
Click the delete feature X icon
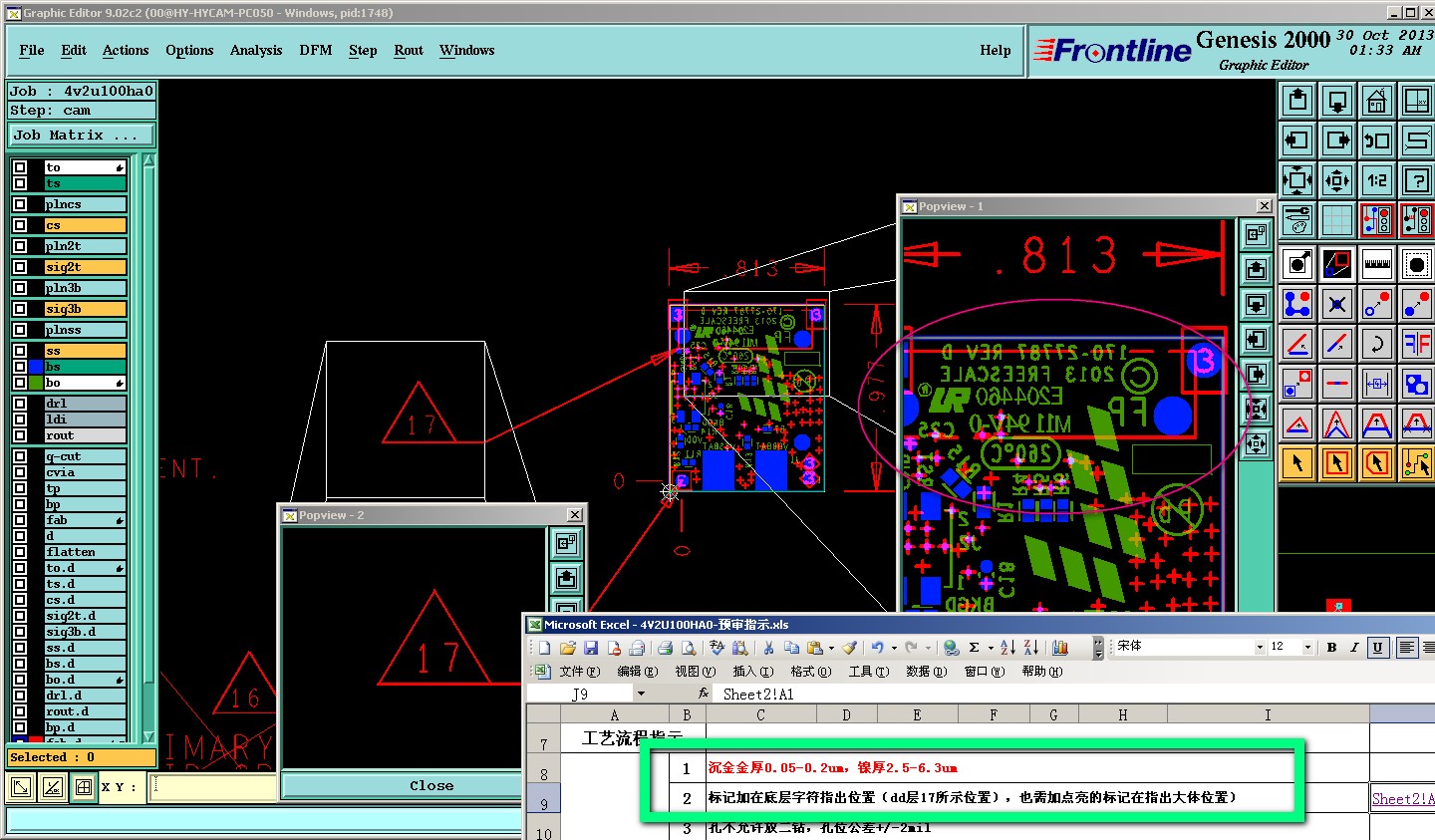[x=1337, y=304]
